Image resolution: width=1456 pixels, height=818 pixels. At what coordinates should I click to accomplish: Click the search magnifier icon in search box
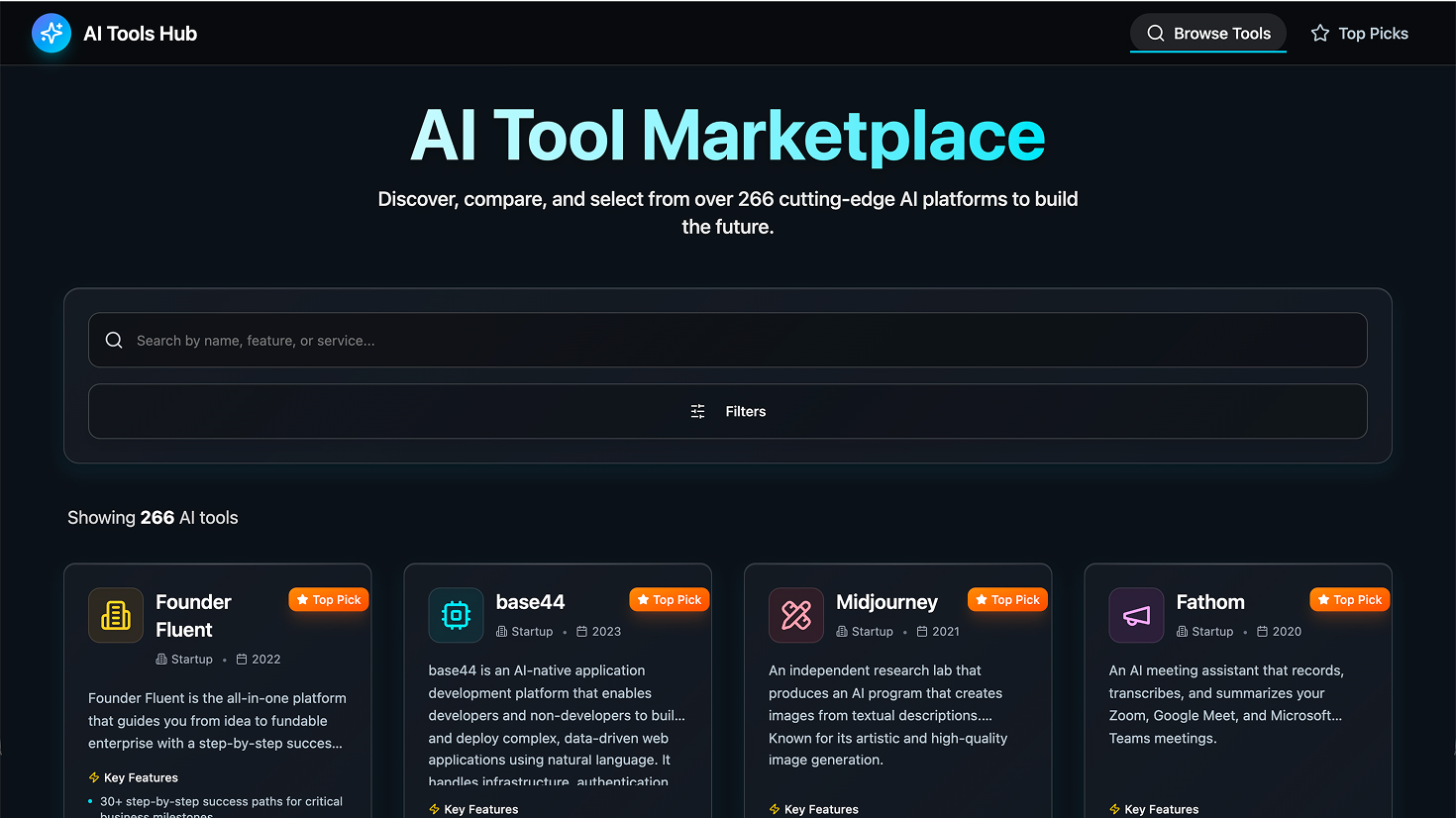(x=114, y=341)
